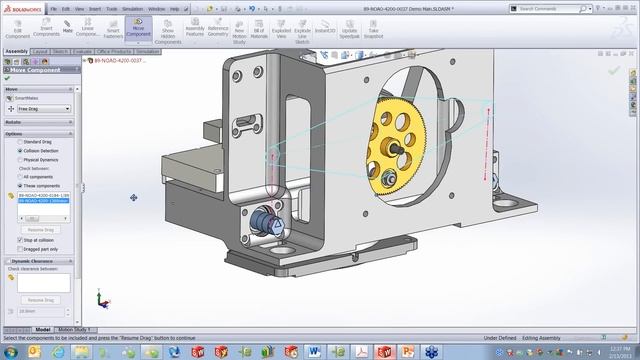Click Resume Drag under Options
The image size is (640, 360).
click(41, 230)
